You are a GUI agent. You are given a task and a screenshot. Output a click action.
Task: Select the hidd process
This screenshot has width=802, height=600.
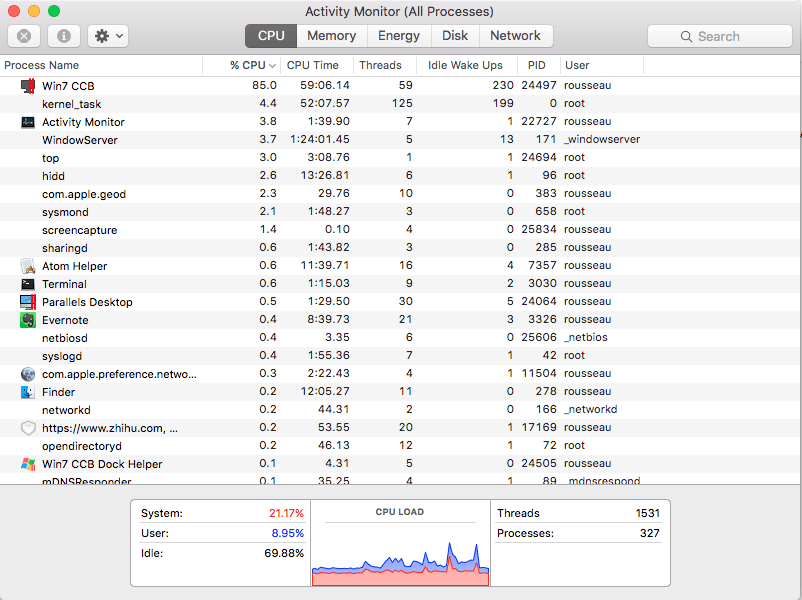[400, 176]
